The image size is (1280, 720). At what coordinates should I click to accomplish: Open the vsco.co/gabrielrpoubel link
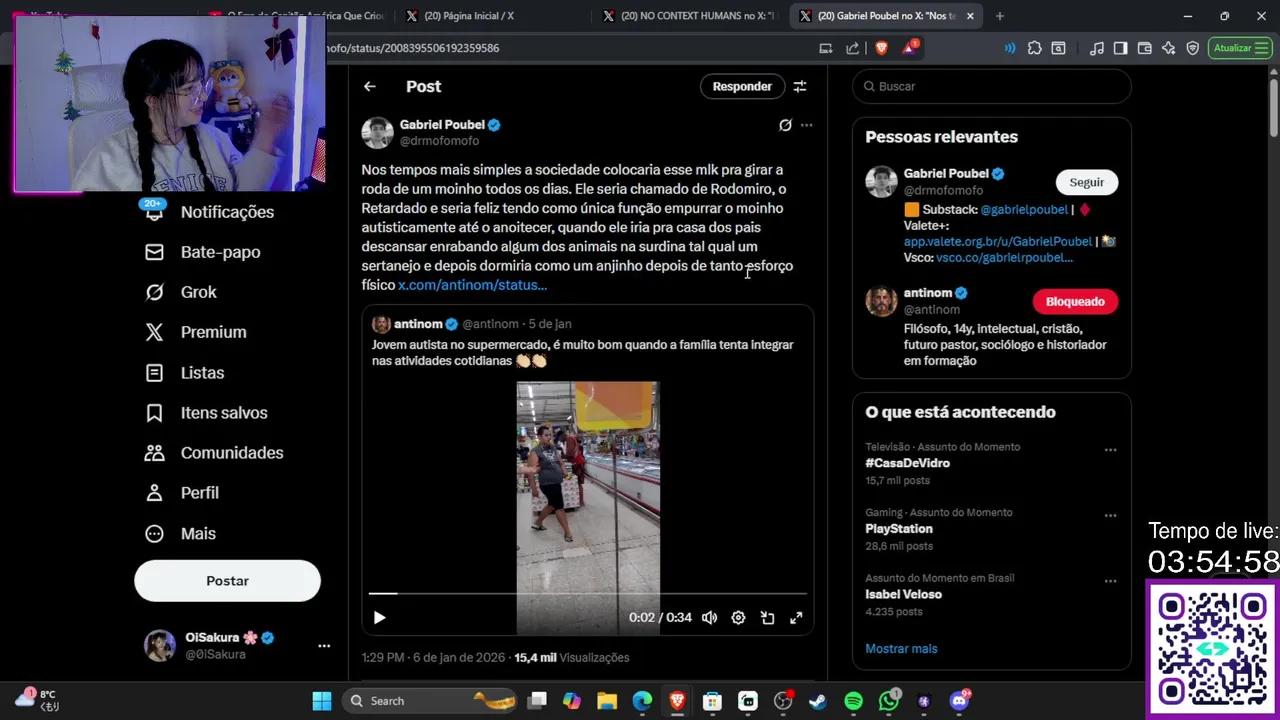pos(1004,258)
